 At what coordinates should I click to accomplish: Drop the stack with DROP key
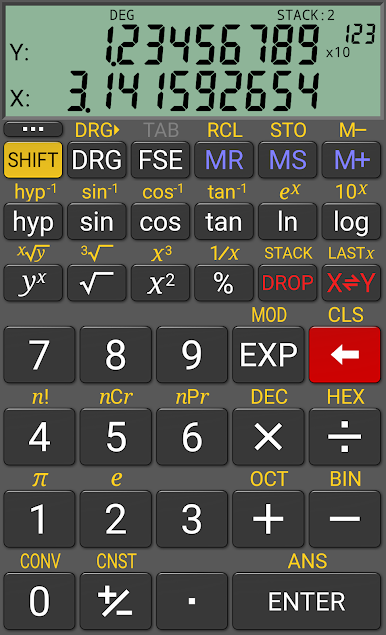tap(288, 283)
